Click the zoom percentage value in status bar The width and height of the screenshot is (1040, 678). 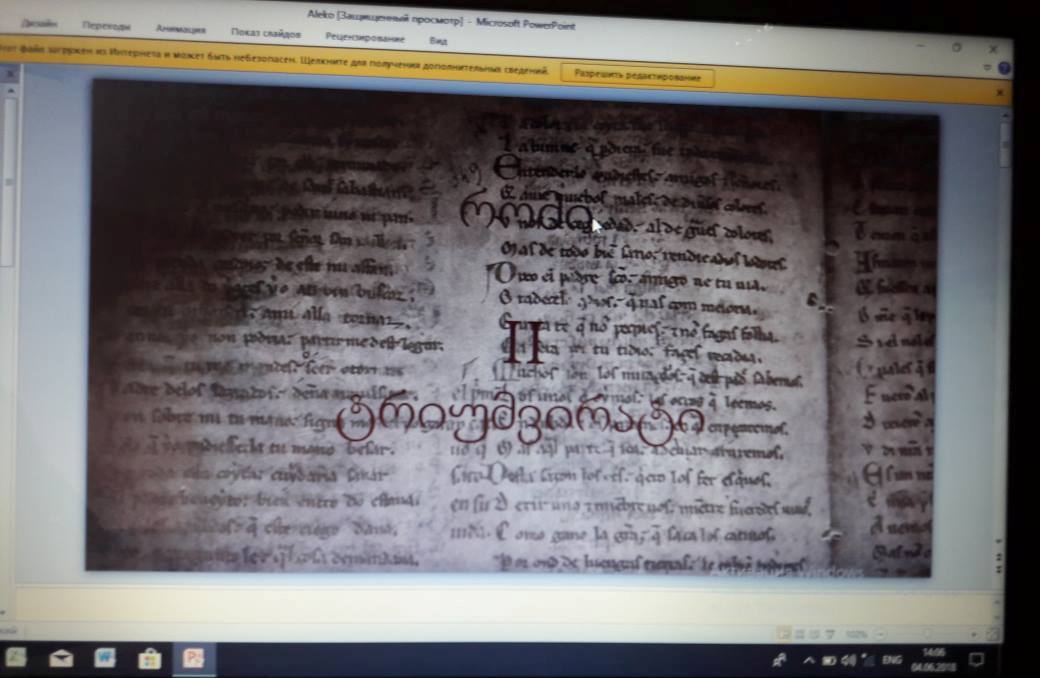[x=856, y=635]
